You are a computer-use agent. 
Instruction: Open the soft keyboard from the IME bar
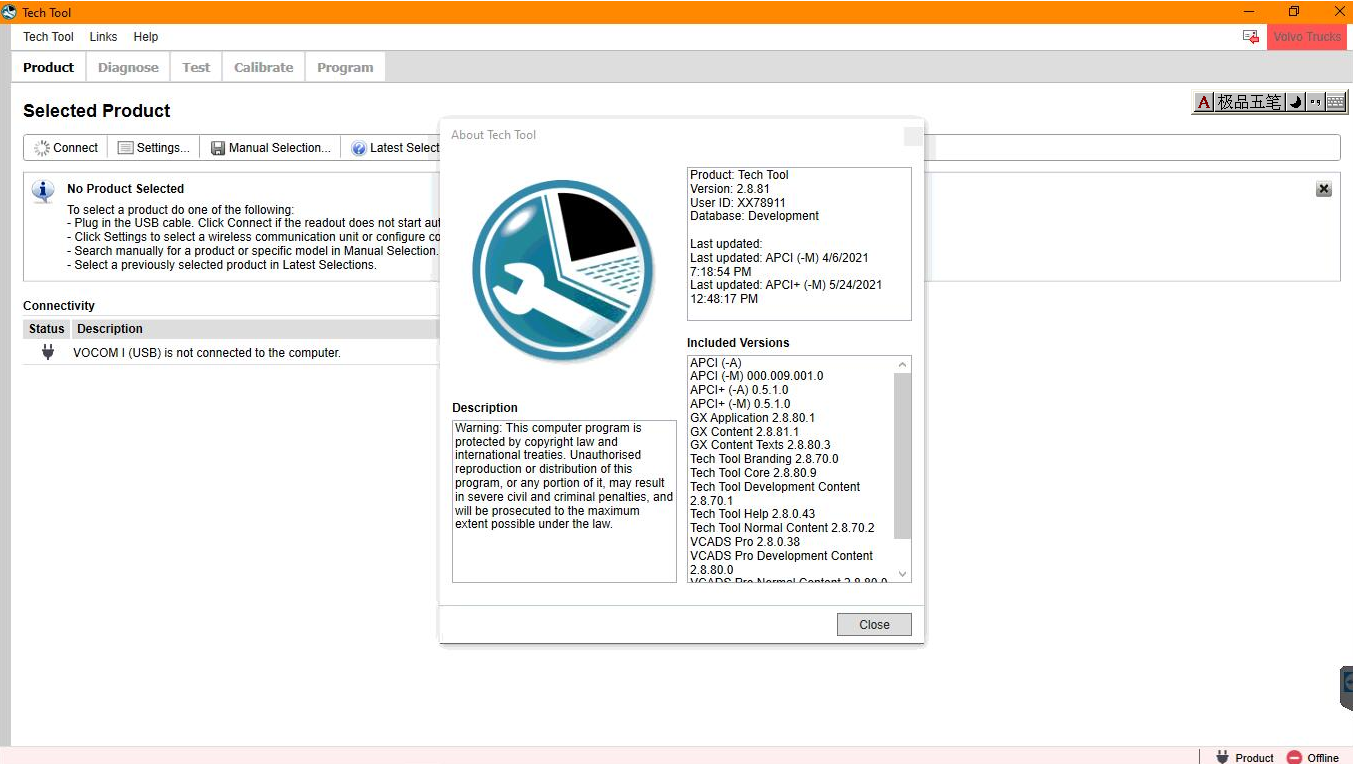(x=1336, y=101)
